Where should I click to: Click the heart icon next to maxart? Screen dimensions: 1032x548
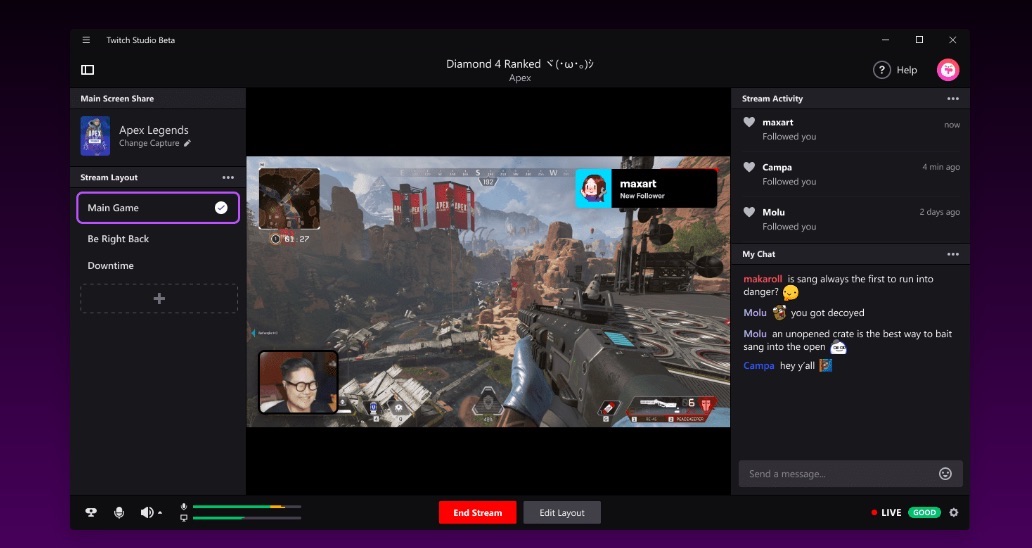click(x=749, y=122)
